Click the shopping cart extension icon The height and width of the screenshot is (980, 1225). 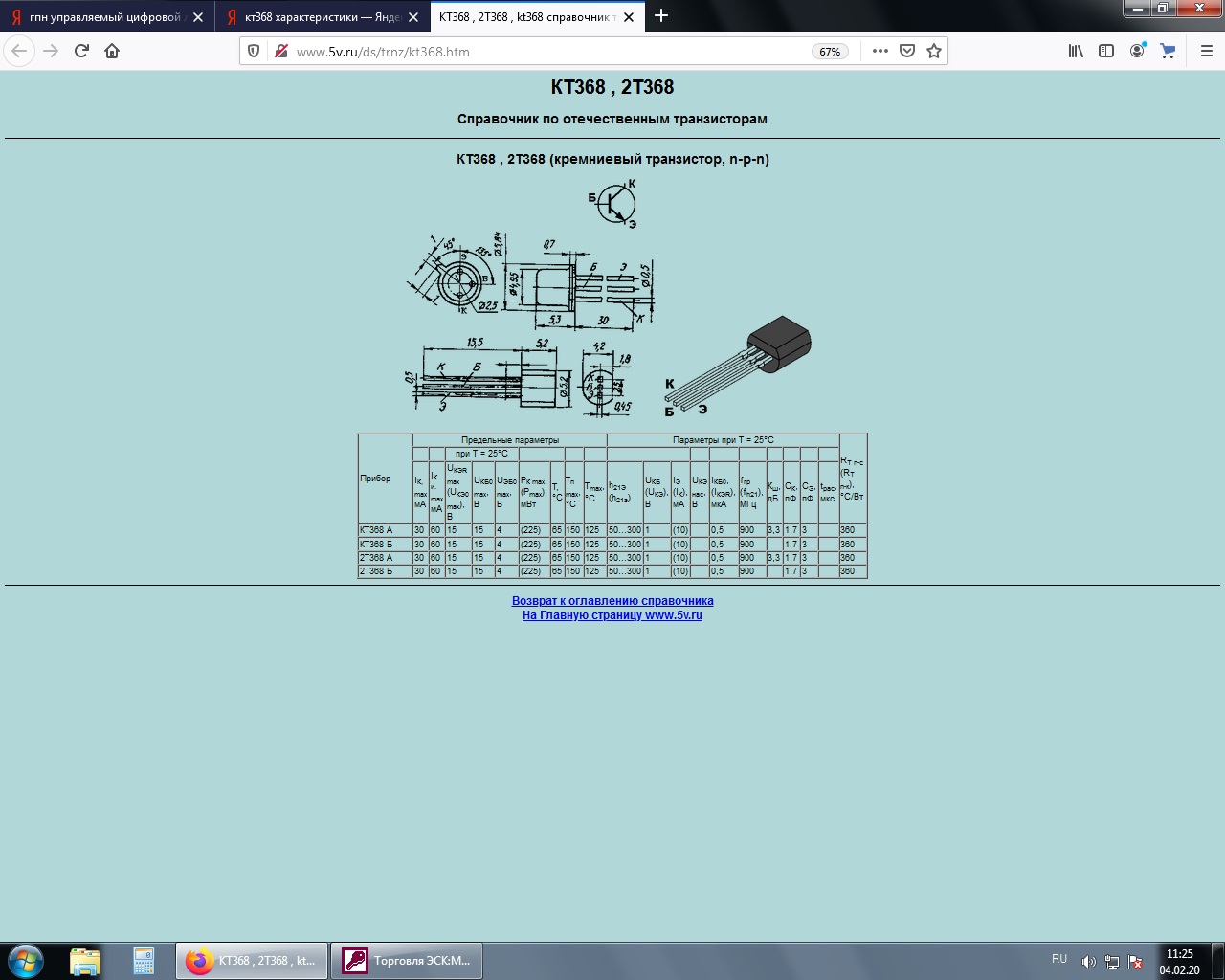point(1168,52)
